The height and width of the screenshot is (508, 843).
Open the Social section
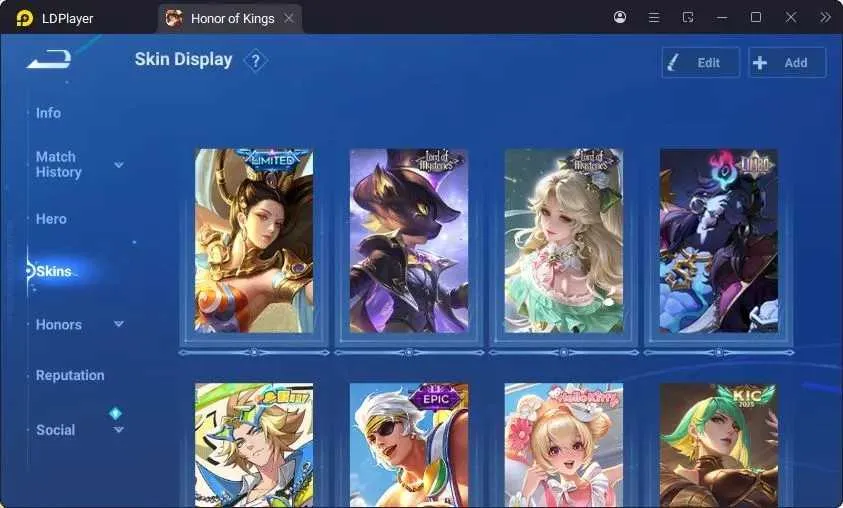pyautogui.click(x=55, y=430)
